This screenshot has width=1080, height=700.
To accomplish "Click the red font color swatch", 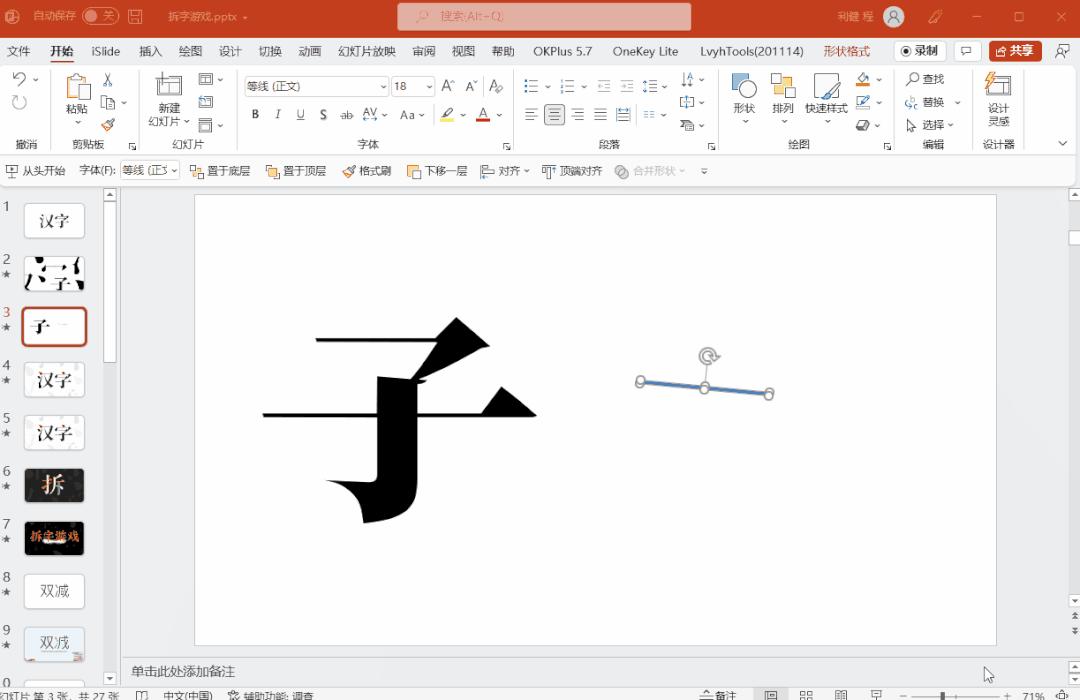I will tap(483, 116).
